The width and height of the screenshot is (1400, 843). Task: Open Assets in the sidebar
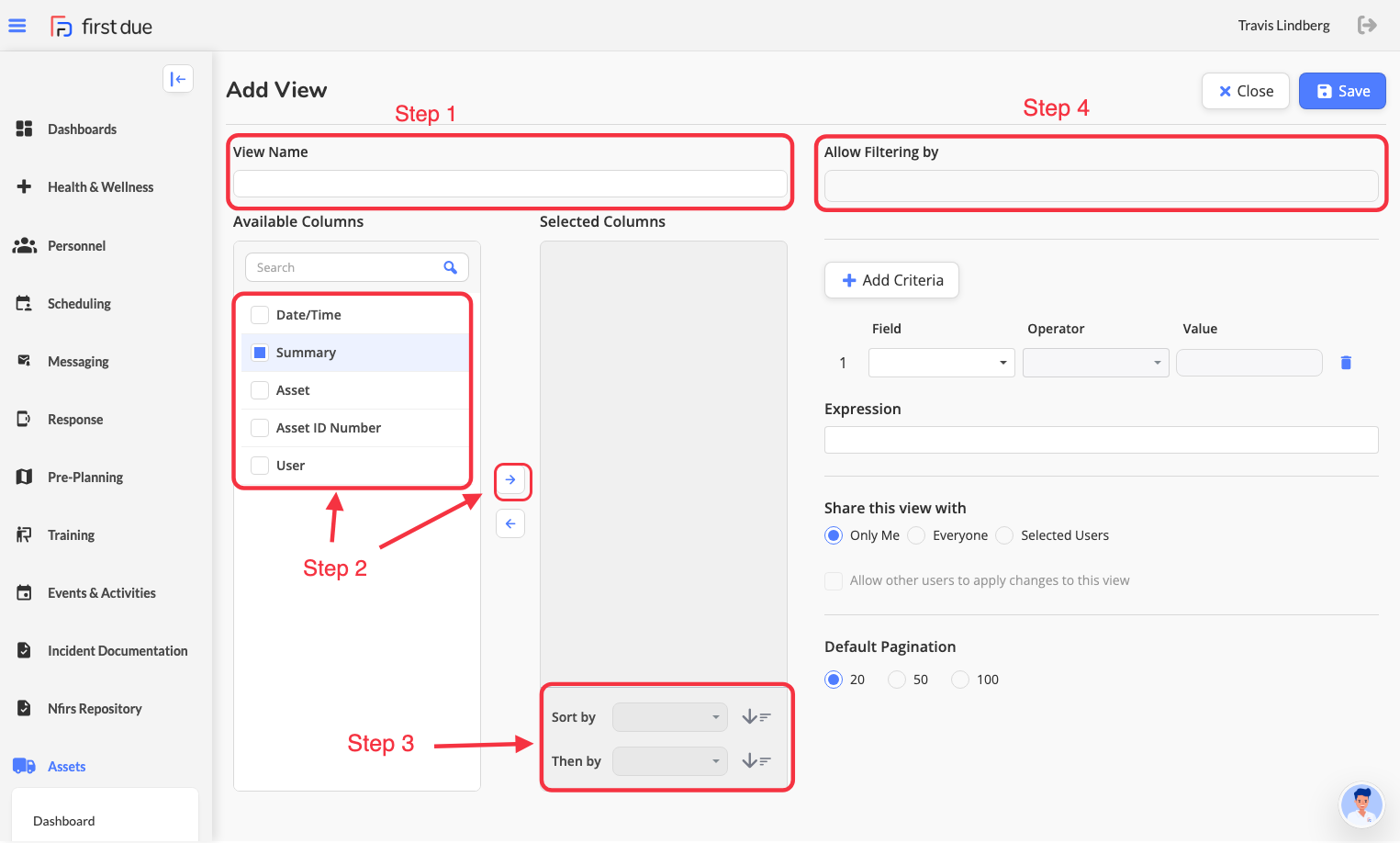tap(67, 767)
